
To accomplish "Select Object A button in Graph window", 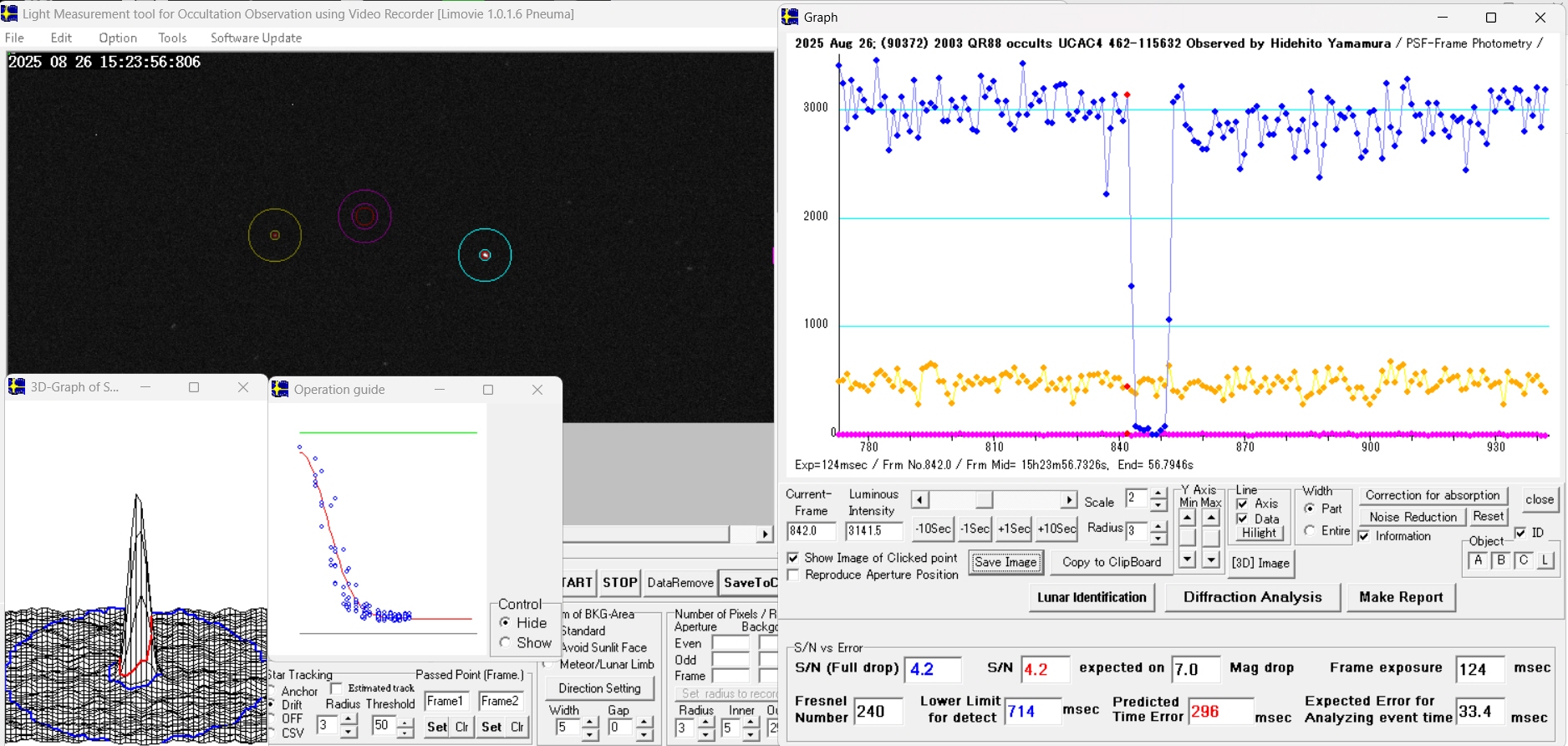I will 1478,561.
